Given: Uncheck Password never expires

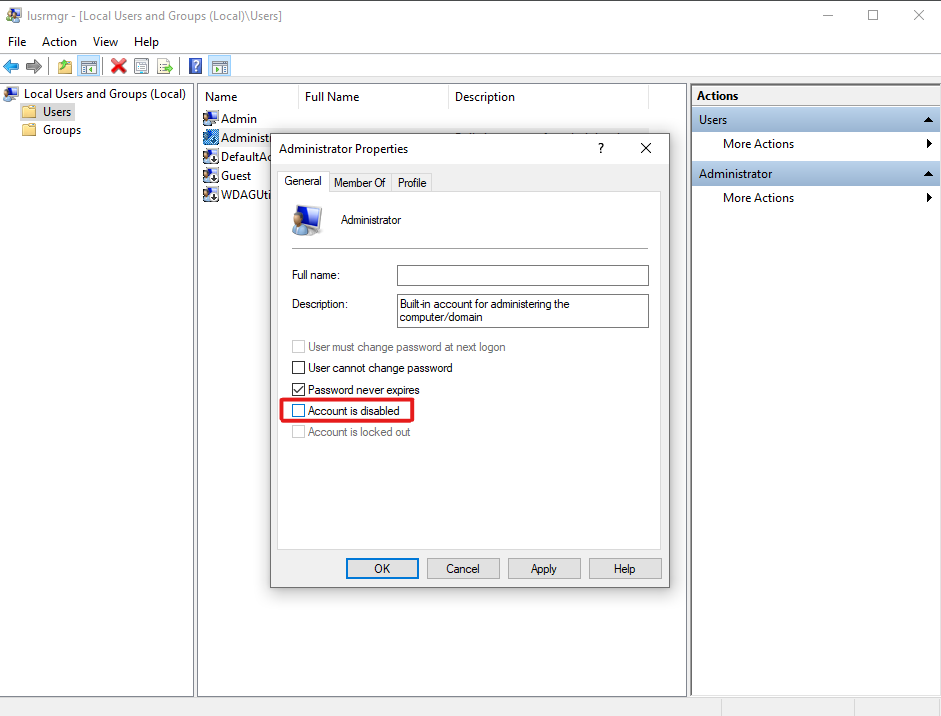Looking at the screenshot, I should [298, 389].
